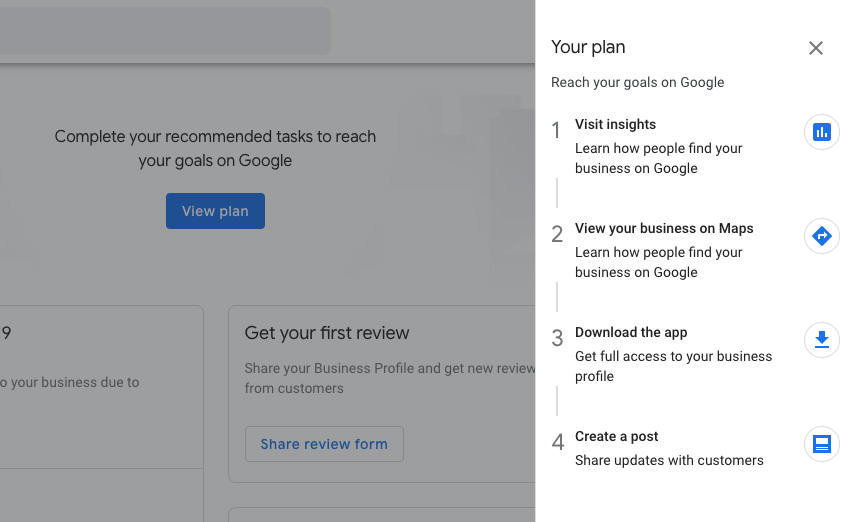Viewport: 853px width, 522px height.
Task: Click Share updates with customers description
Action: tap(669, 461)
